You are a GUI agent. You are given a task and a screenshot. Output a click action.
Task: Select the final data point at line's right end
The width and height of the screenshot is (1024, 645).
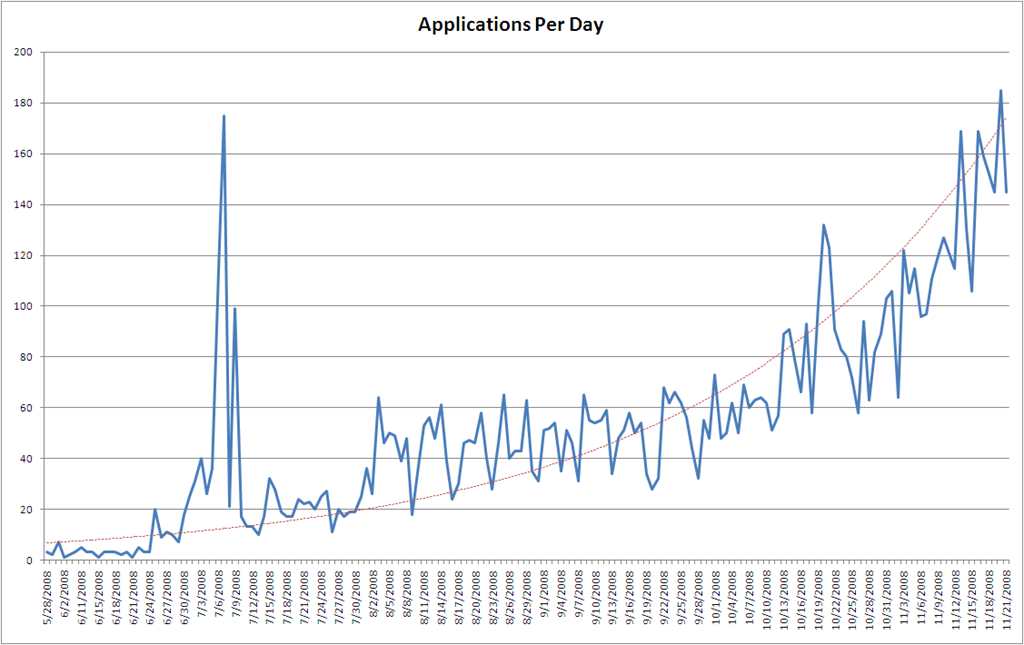click(x=1006, y=192)
